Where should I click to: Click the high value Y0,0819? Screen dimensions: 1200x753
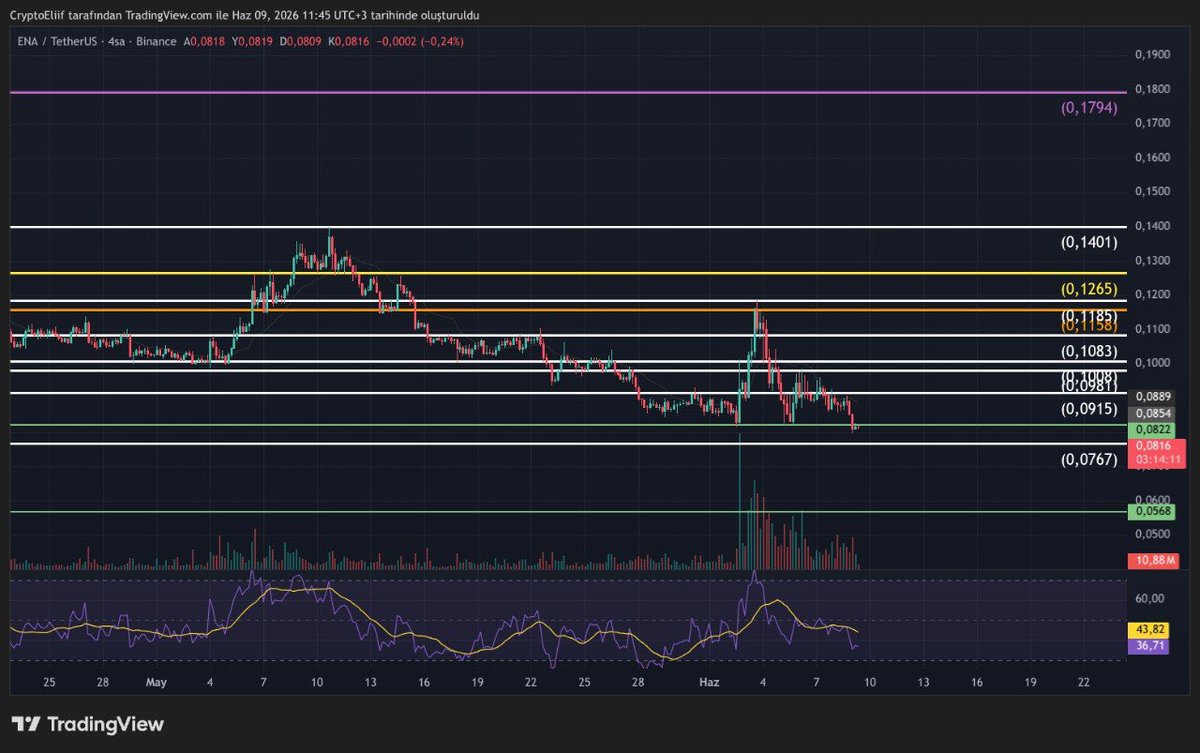point(253,42)
